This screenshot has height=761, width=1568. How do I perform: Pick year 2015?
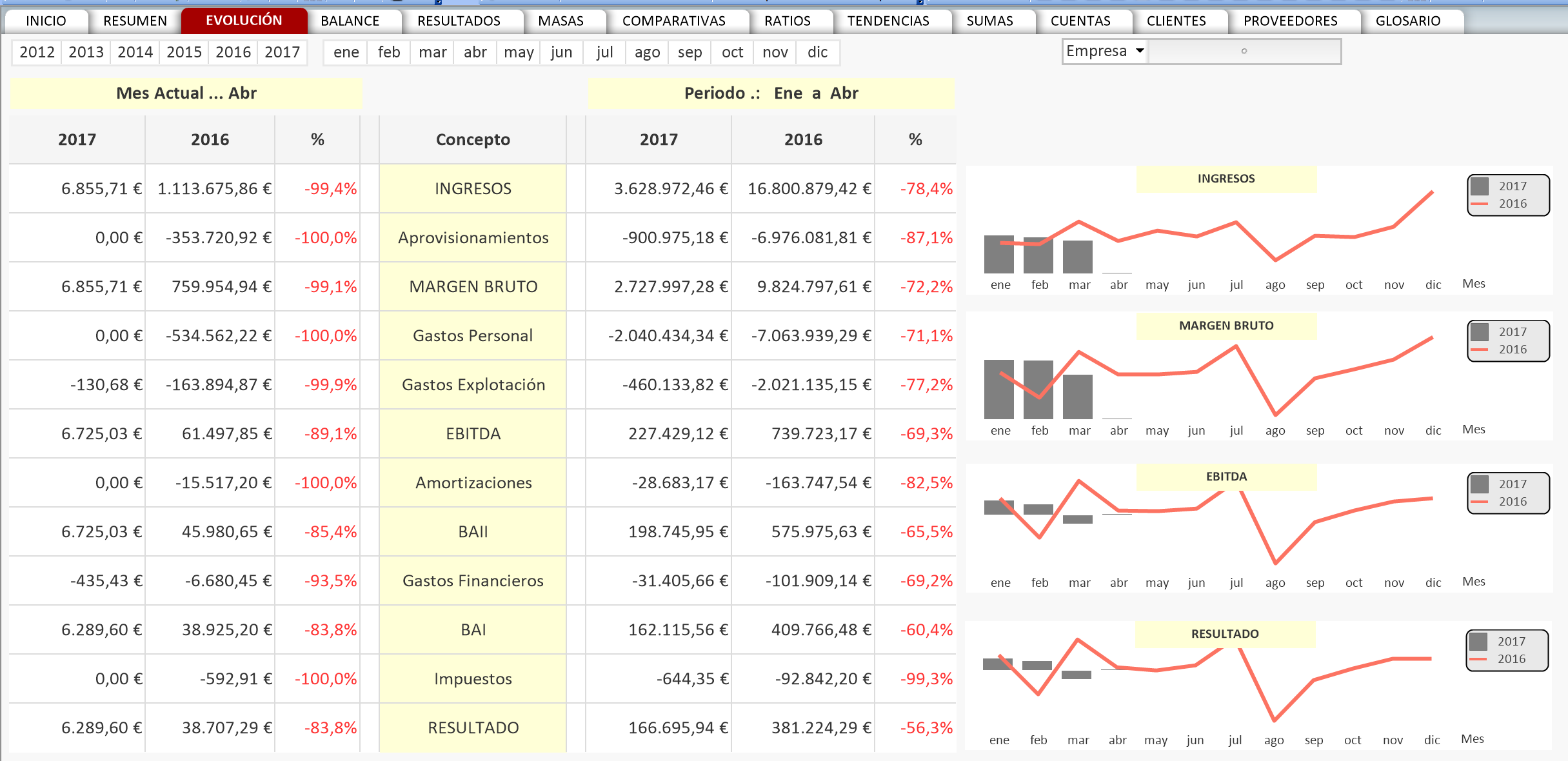(184, 52)
